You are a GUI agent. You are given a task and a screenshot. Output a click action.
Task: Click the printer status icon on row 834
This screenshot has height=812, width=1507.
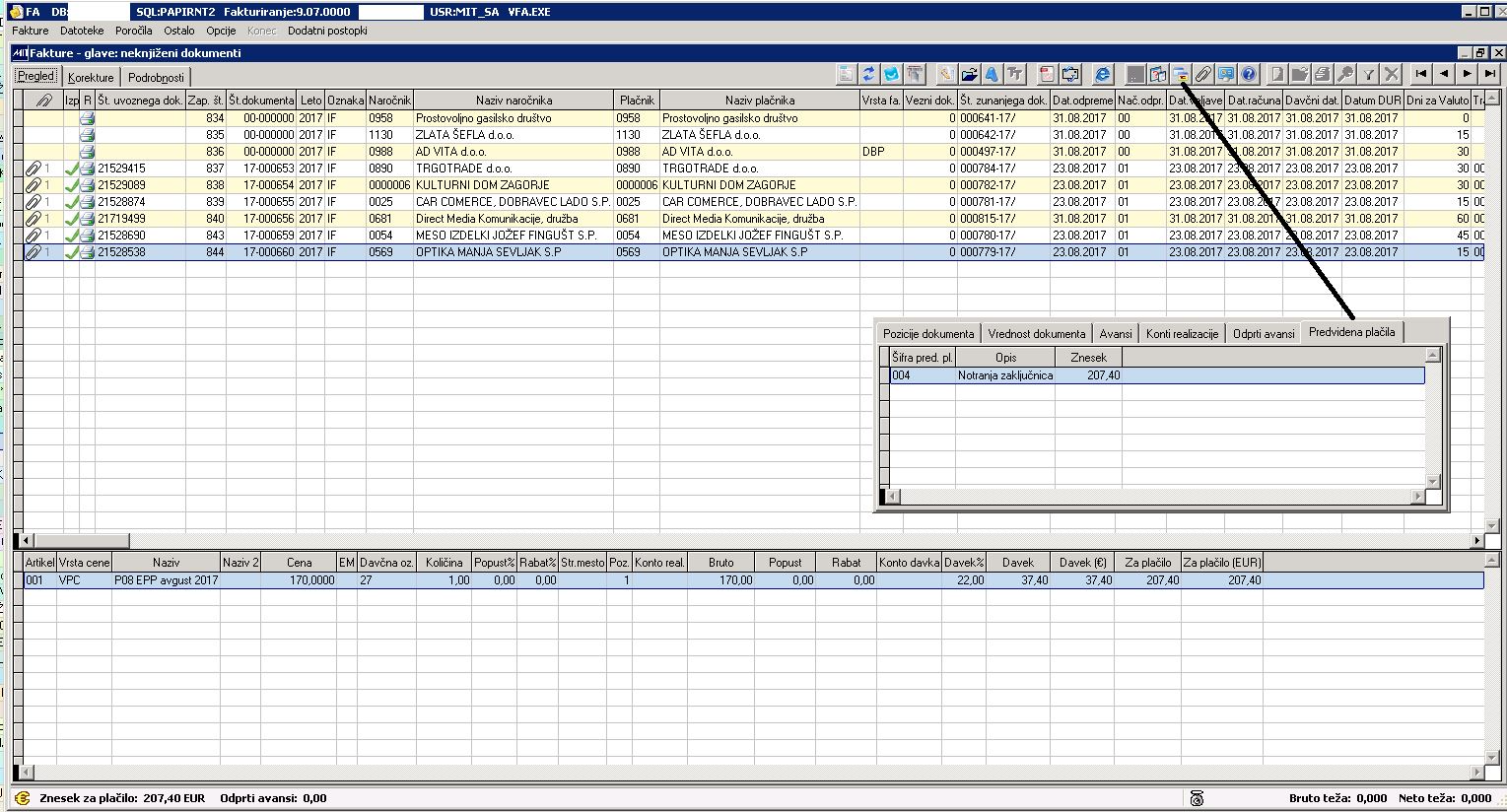pos(87,117)
